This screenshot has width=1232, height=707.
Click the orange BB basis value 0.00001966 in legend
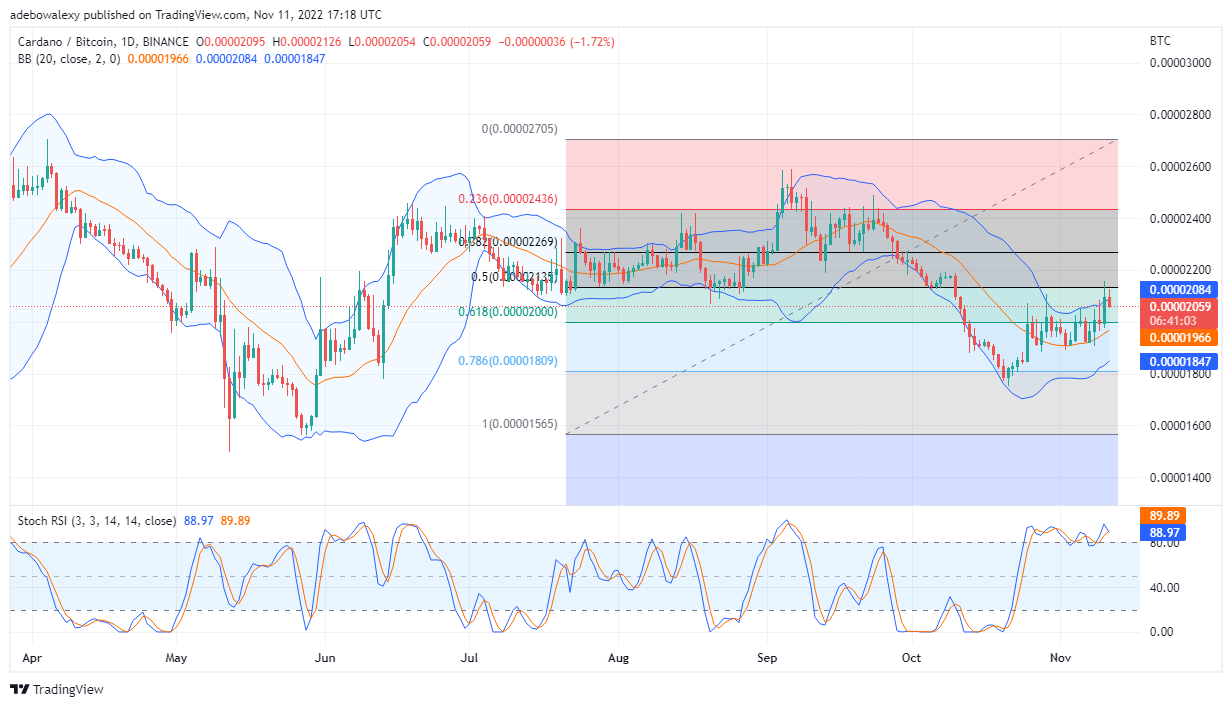(158, 58)
